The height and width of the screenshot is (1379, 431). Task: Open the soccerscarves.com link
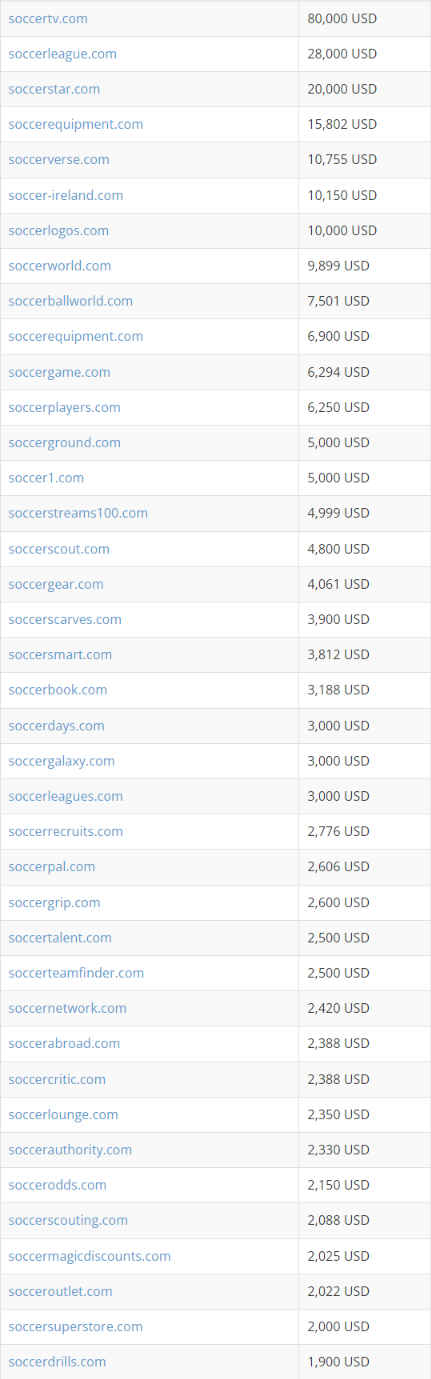[x=65, y=619]
